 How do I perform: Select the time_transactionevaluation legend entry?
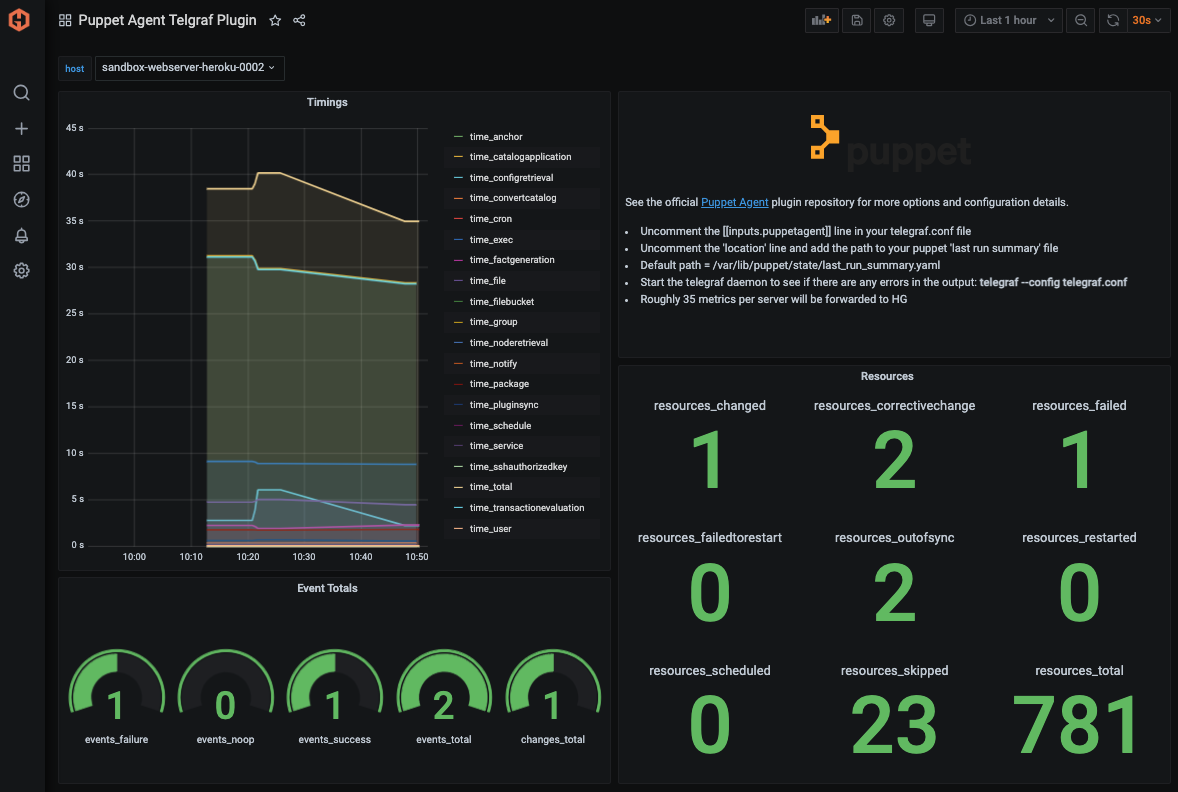527,508
